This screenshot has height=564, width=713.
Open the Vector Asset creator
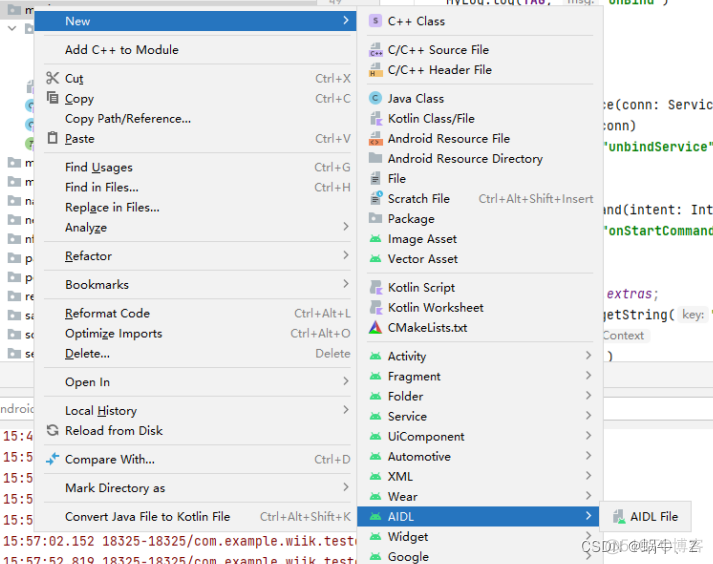click(x=422, y=259)
